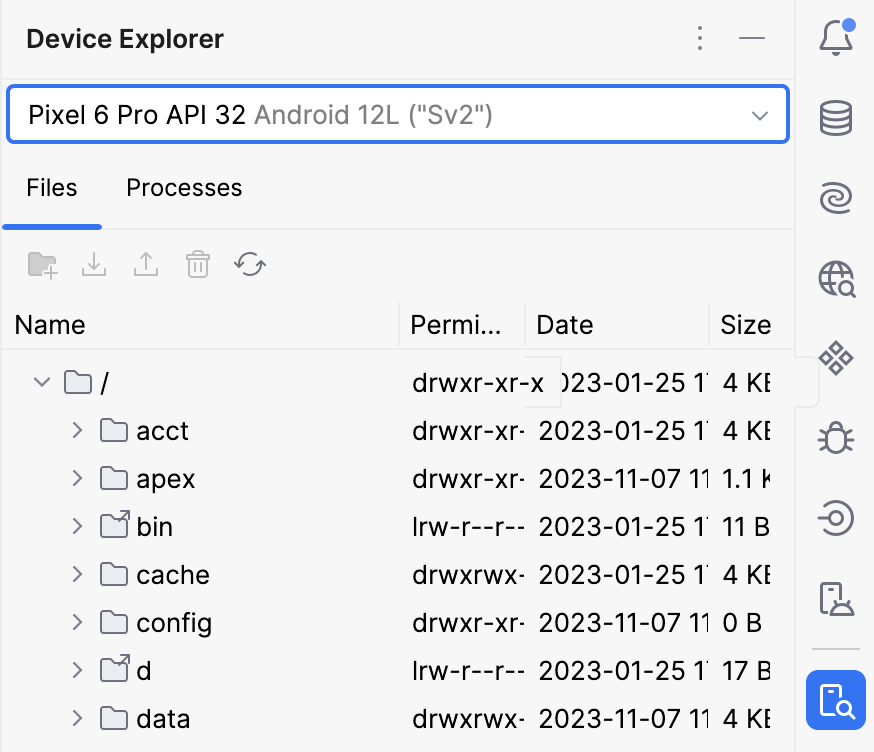Expand the data folder chevron
Viewport: 874px width, 752px height.
(x=77, y=718)
